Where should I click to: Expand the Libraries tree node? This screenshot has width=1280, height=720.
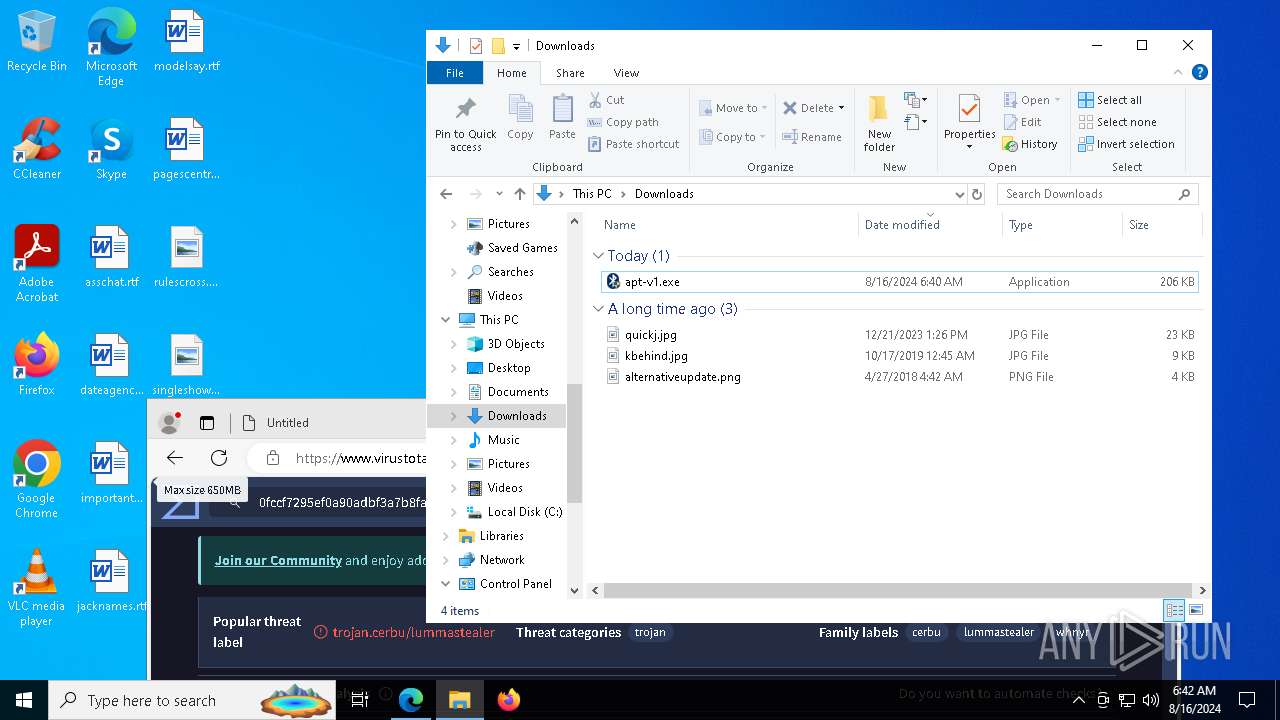(446, 536)
